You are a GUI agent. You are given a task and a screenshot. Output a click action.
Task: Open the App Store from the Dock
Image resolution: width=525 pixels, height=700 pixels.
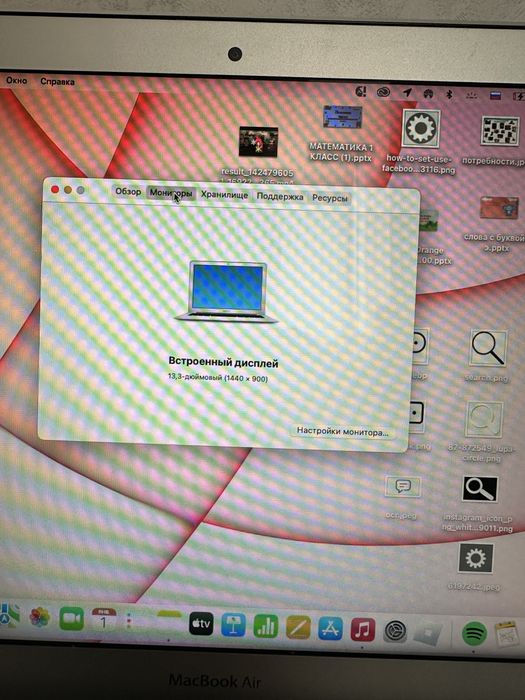pos(330,628)
